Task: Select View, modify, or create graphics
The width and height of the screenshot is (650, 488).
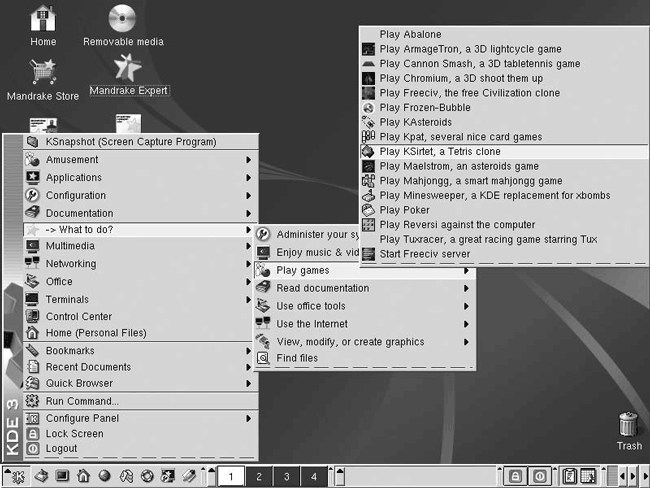Action: pos(364,342)
